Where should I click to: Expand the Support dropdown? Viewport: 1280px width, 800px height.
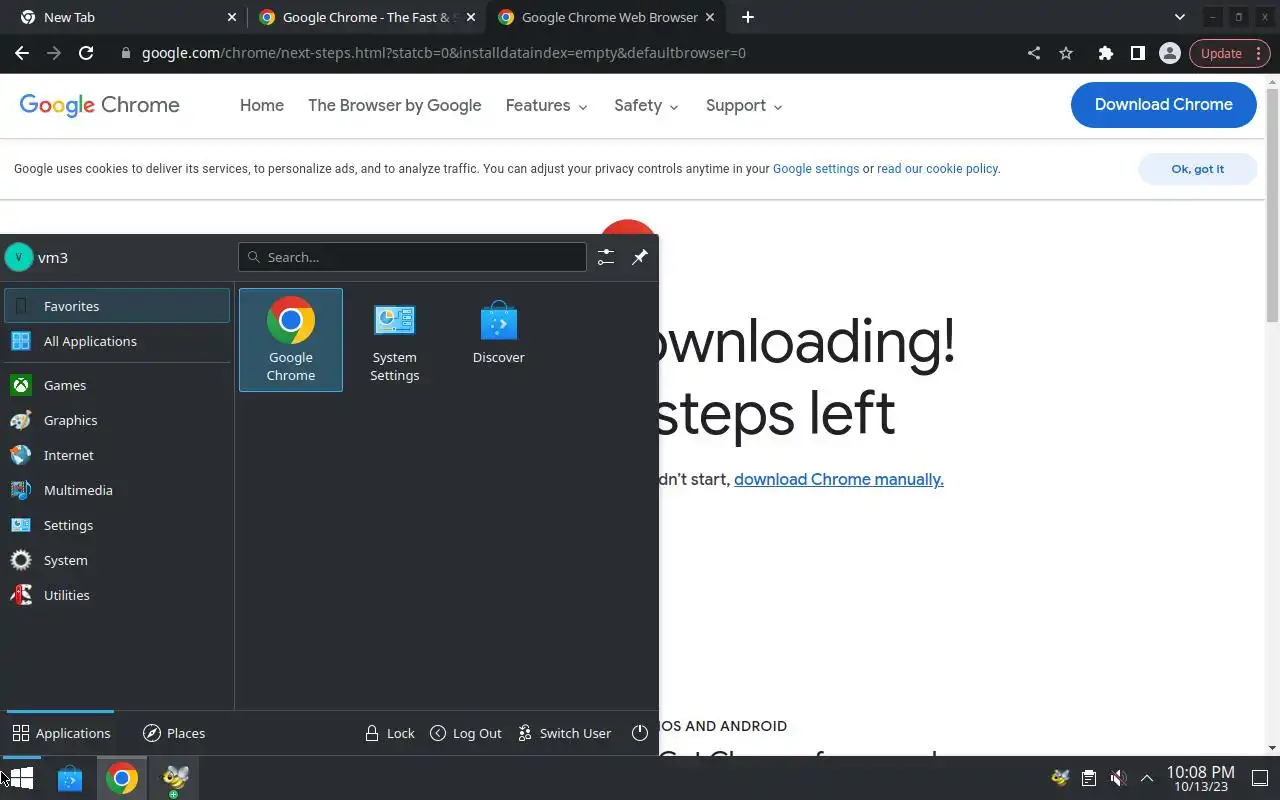click(744, 105)
